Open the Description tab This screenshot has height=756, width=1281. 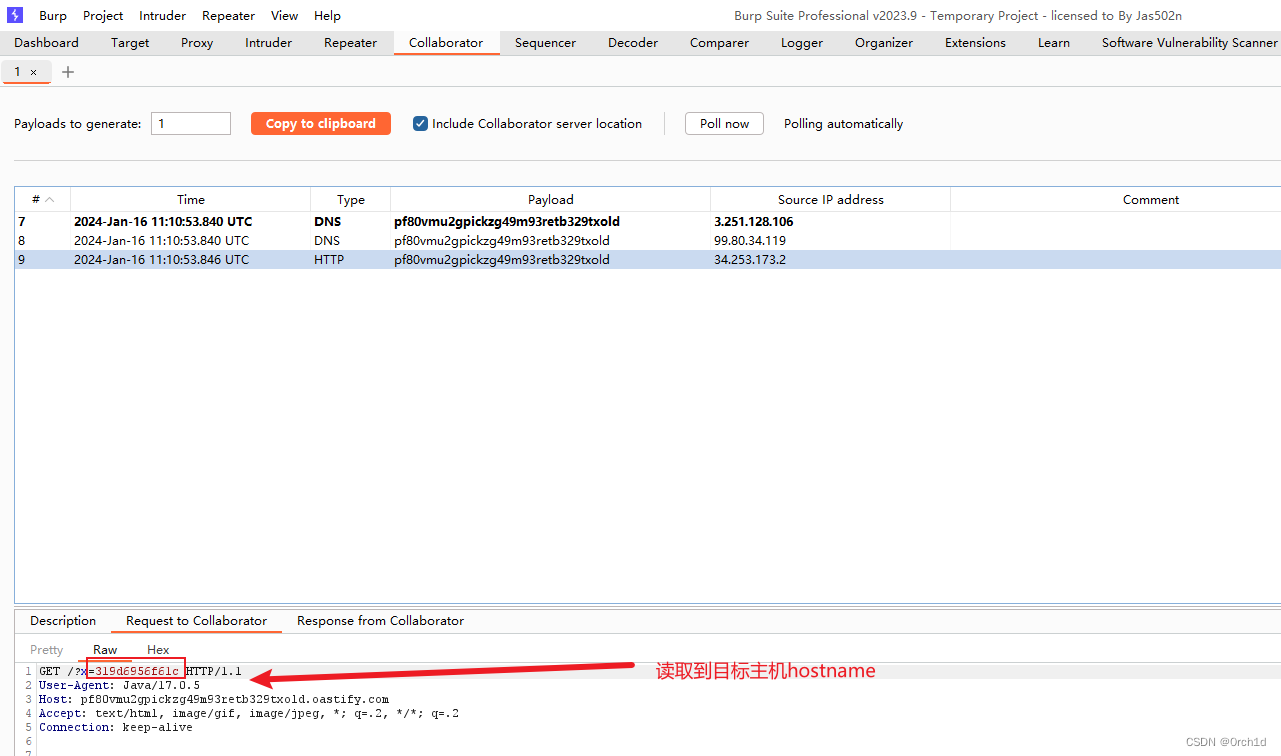pos(63,621)
